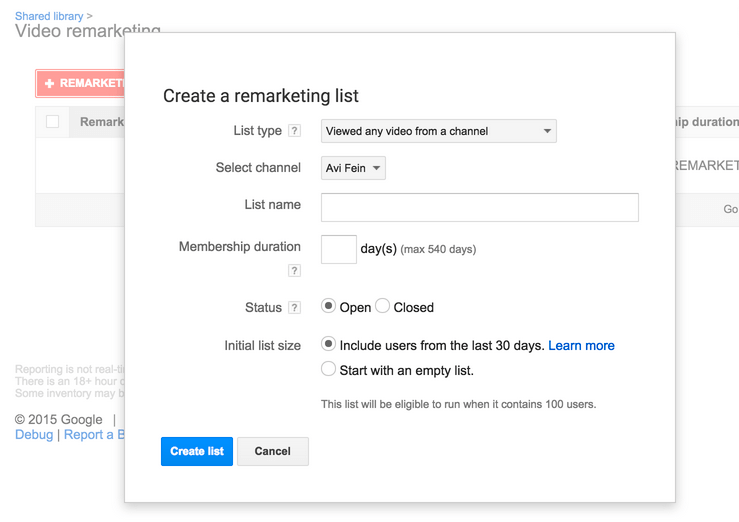Cancel the remarketing list dialog

272,451
